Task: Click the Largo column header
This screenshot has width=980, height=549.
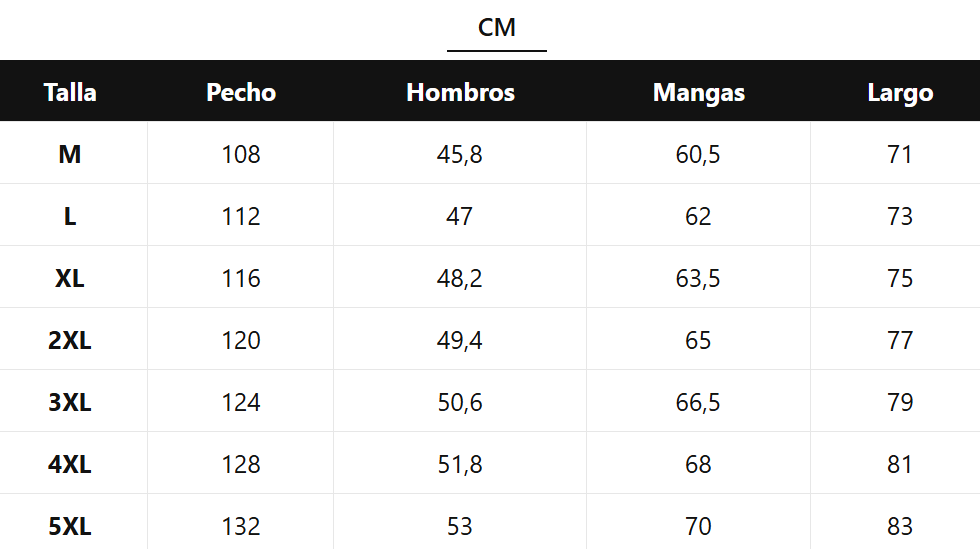Action: click(900, 93)
